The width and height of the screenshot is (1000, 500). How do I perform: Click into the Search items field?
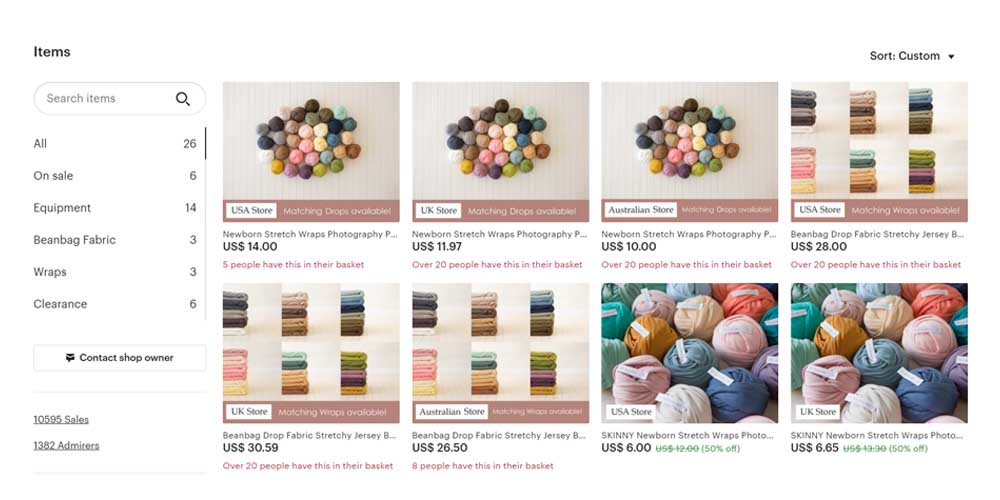(x=120, y=99)
